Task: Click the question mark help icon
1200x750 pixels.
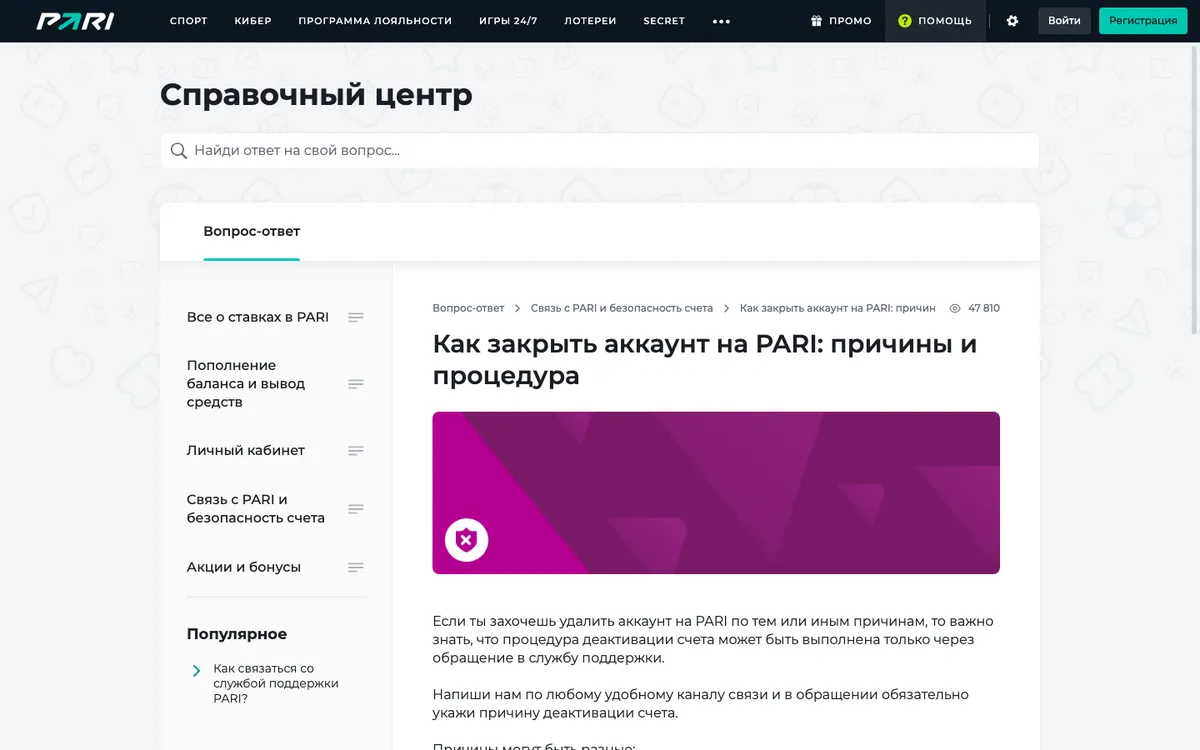Action: [x=905, y=21]
